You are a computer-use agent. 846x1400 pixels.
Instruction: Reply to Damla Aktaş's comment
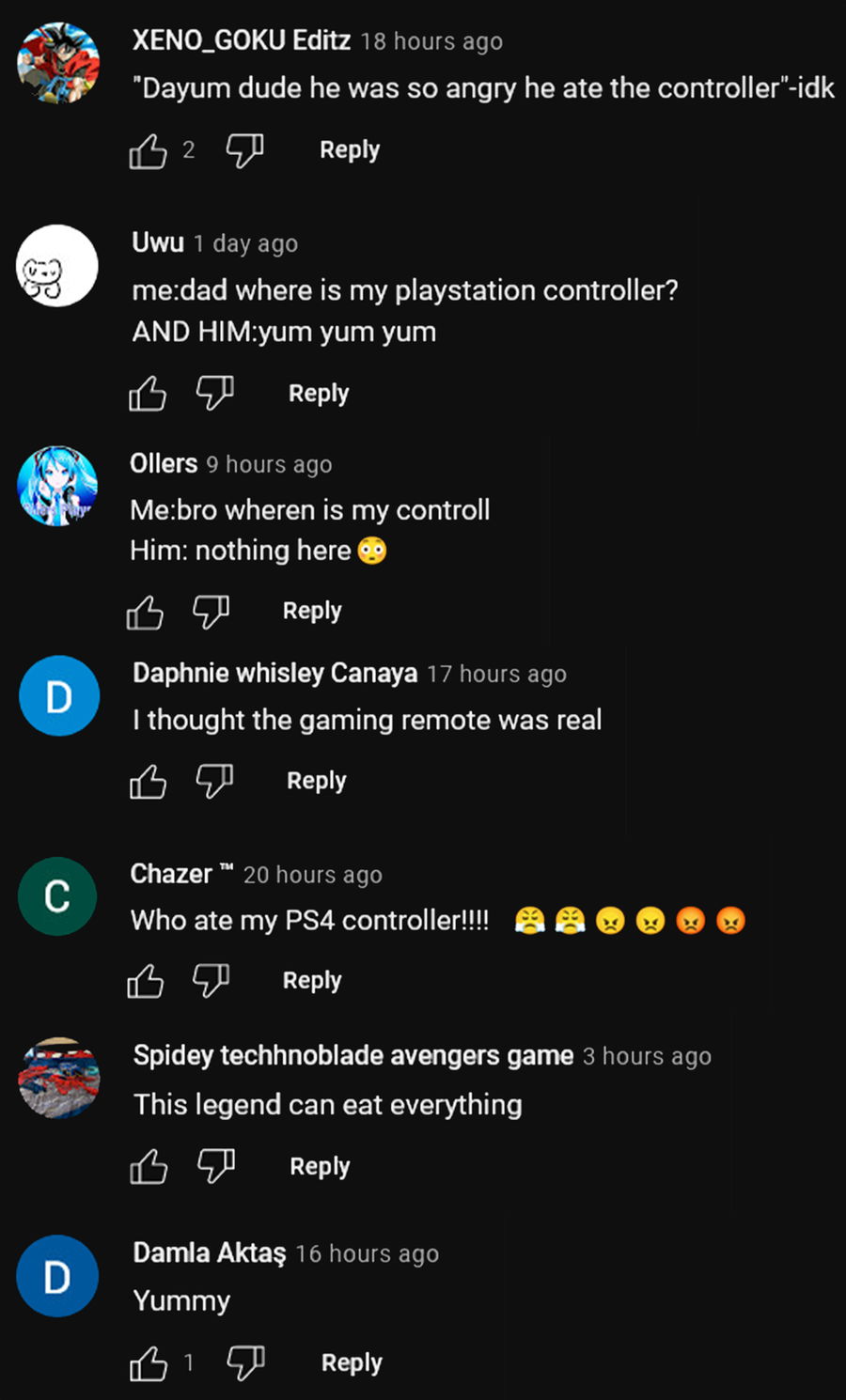pyautogui.click(x=352, y=1363)
